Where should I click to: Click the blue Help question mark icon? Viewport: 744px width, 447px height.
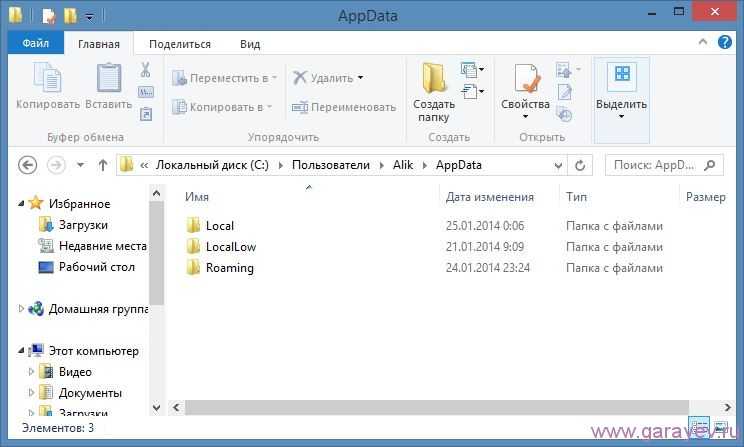[725, 42]
